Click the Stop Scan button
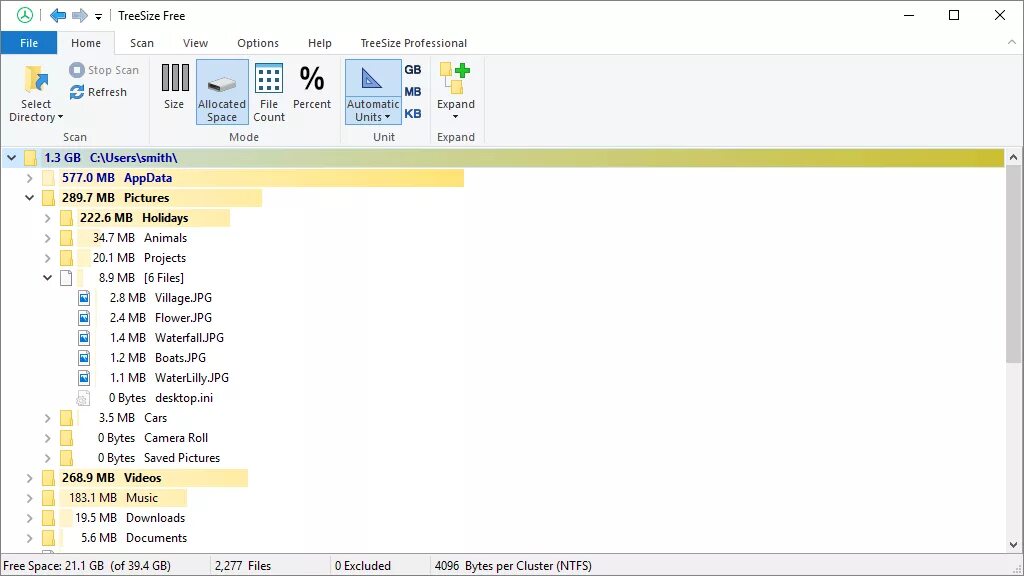1024x576 pixels. pos(104,70)
